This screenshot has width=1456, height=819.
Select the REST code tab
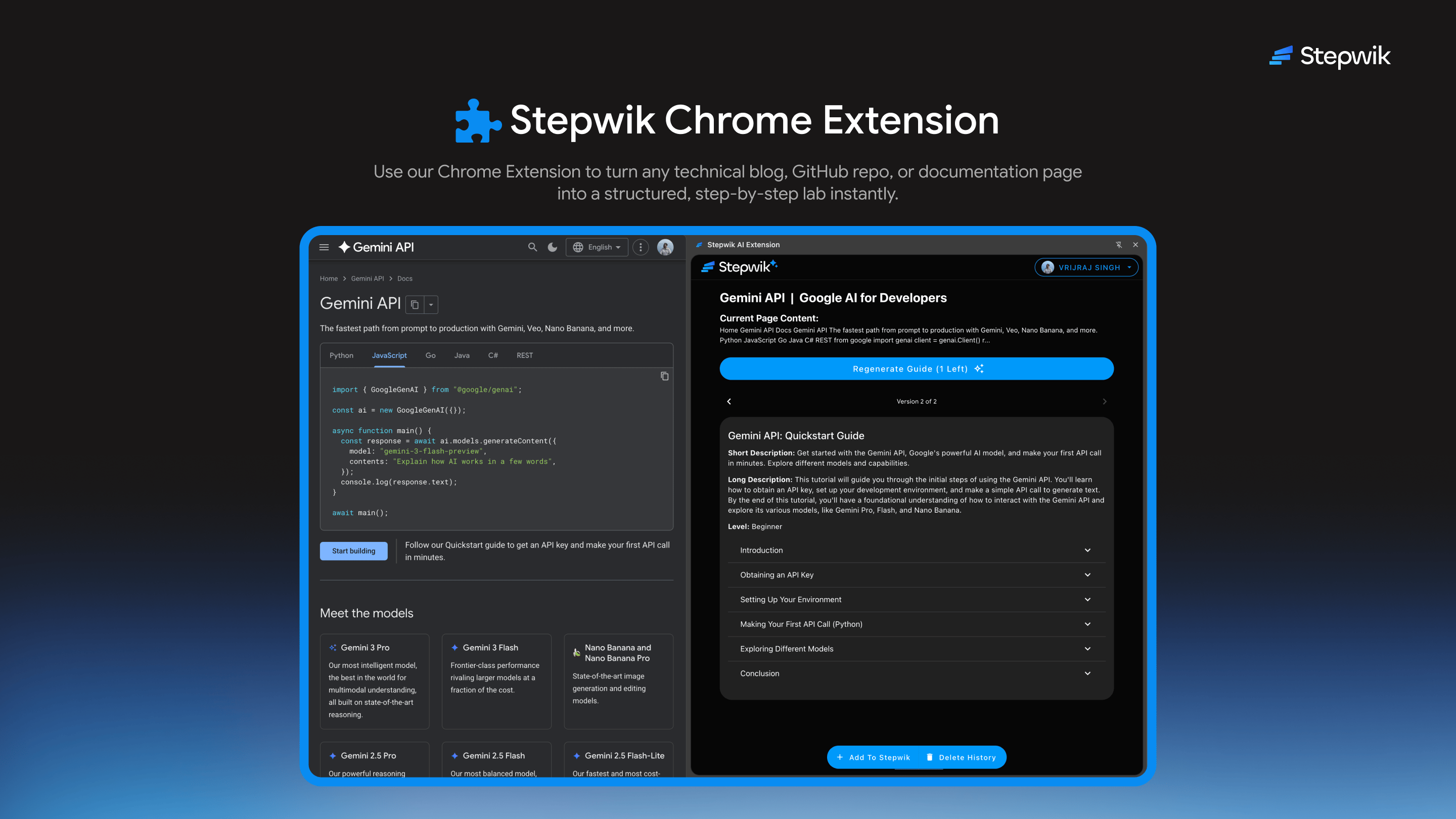pyautogui.click(x=525, y=355)
